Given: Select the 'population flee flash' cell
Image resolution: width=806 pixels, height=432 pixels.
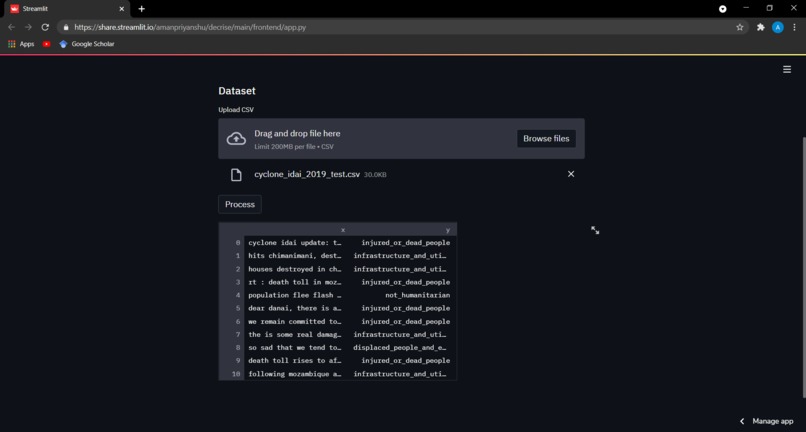Looking at the screenshot, I should click(x=295, y=295).
